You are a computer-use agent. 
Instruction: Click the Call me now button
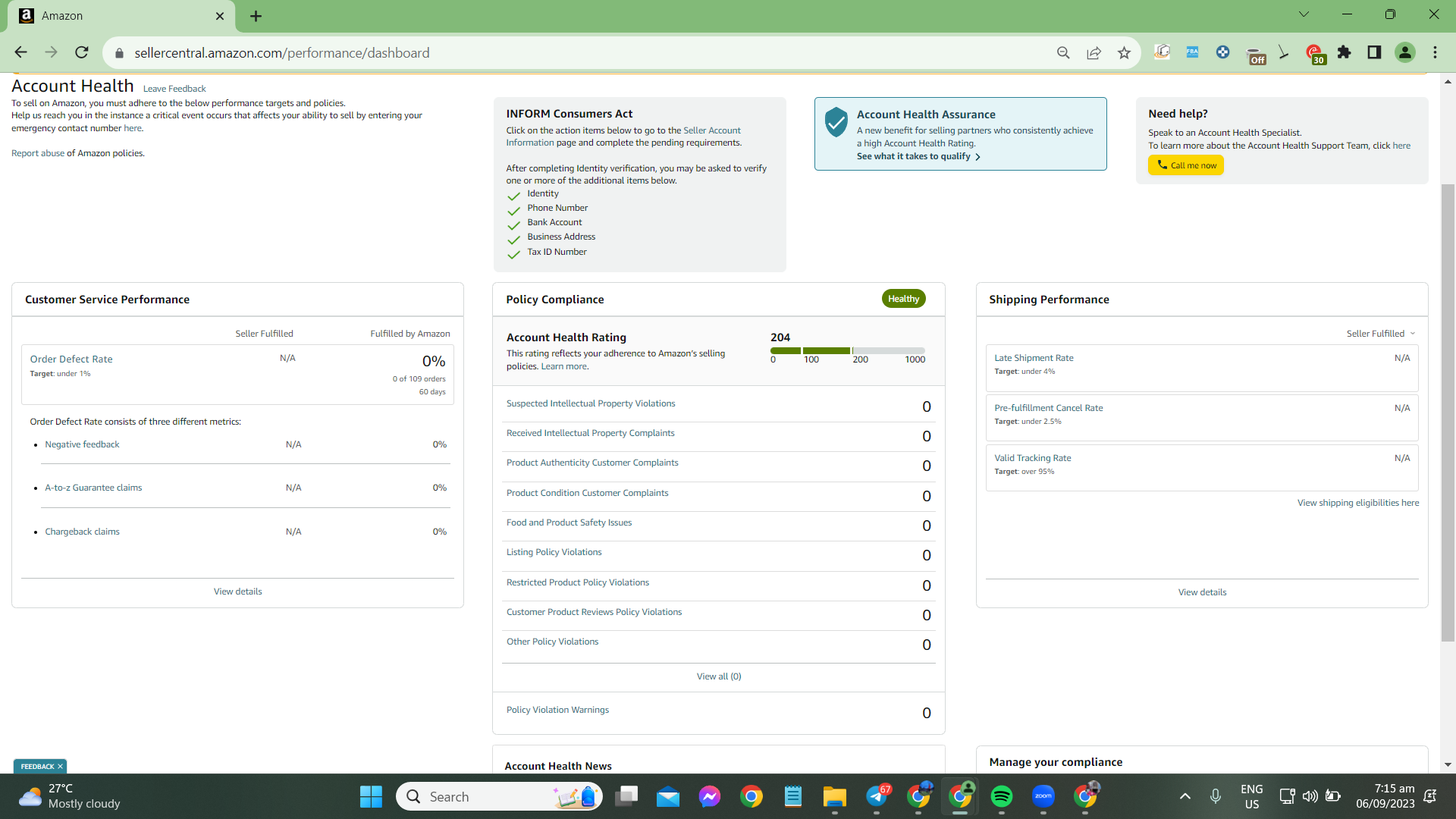click(x=1186, y=165)
